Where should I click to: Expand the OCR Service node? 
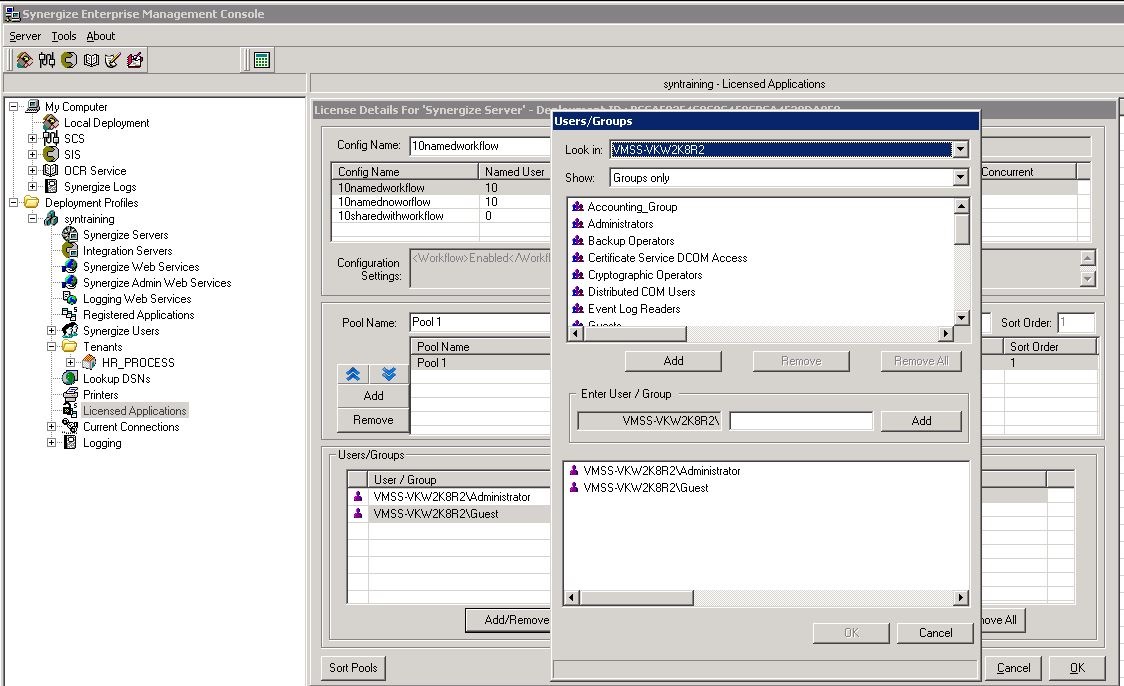point(32,171)
